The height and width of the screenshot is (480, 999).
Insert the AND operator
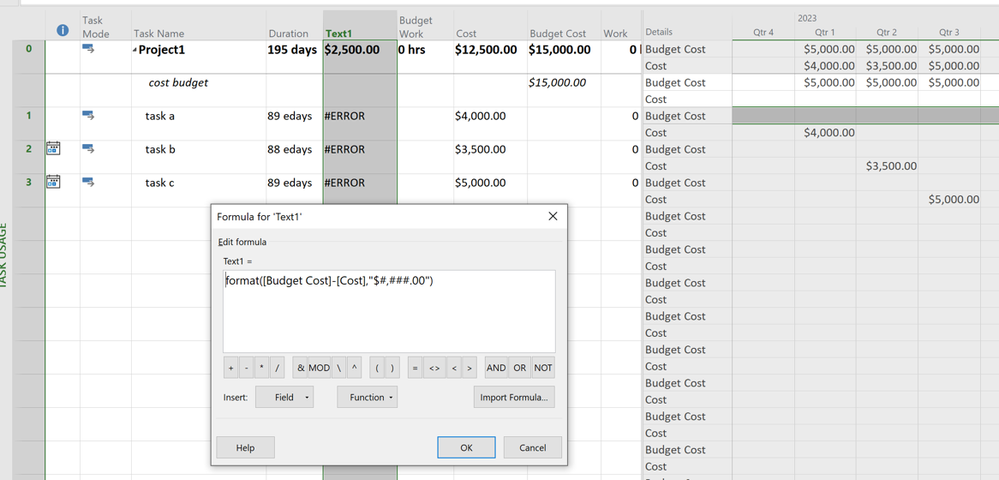point(496,368)
